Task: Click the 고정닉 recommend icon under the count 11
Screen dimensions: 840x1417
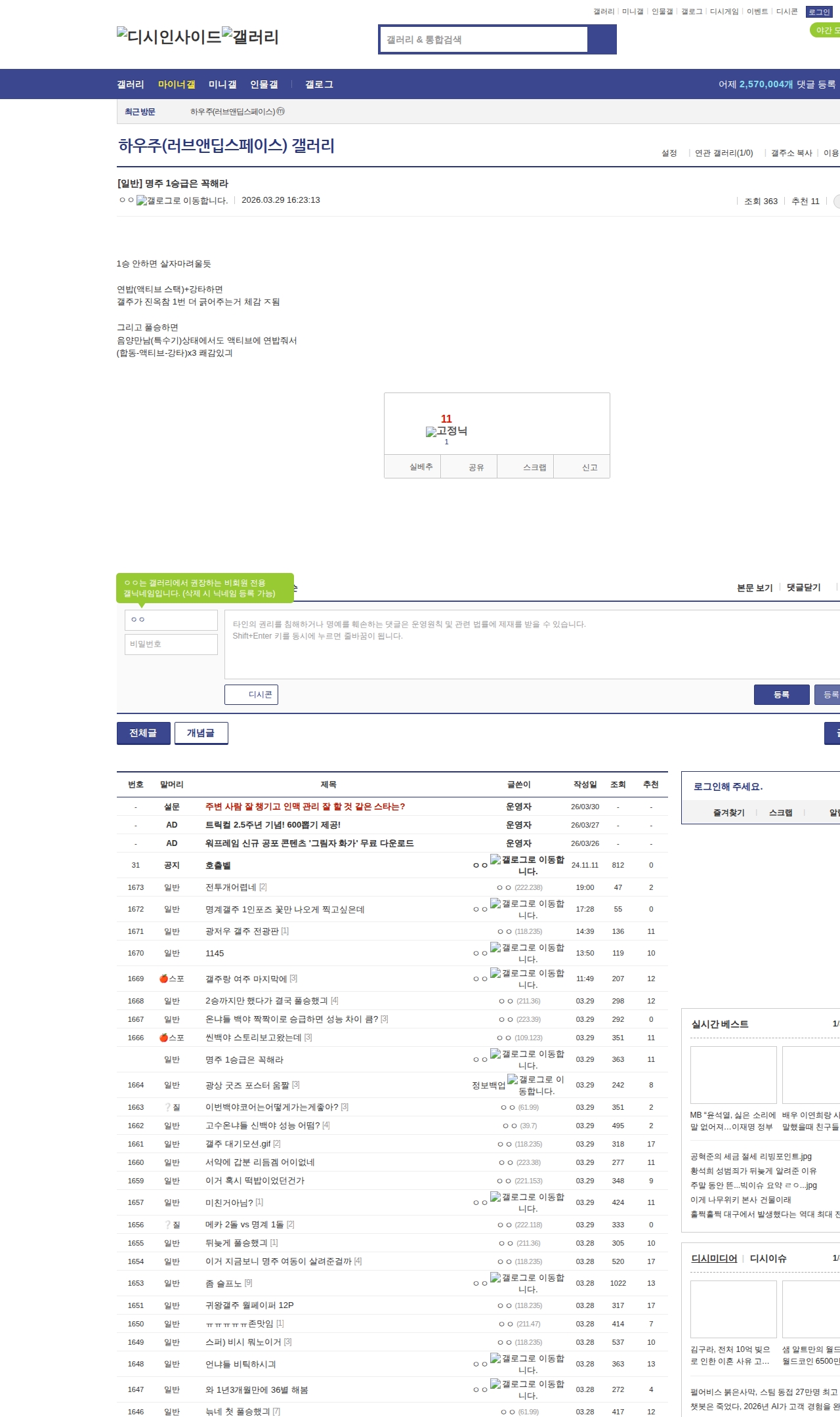Action: [x=446, y=431]
